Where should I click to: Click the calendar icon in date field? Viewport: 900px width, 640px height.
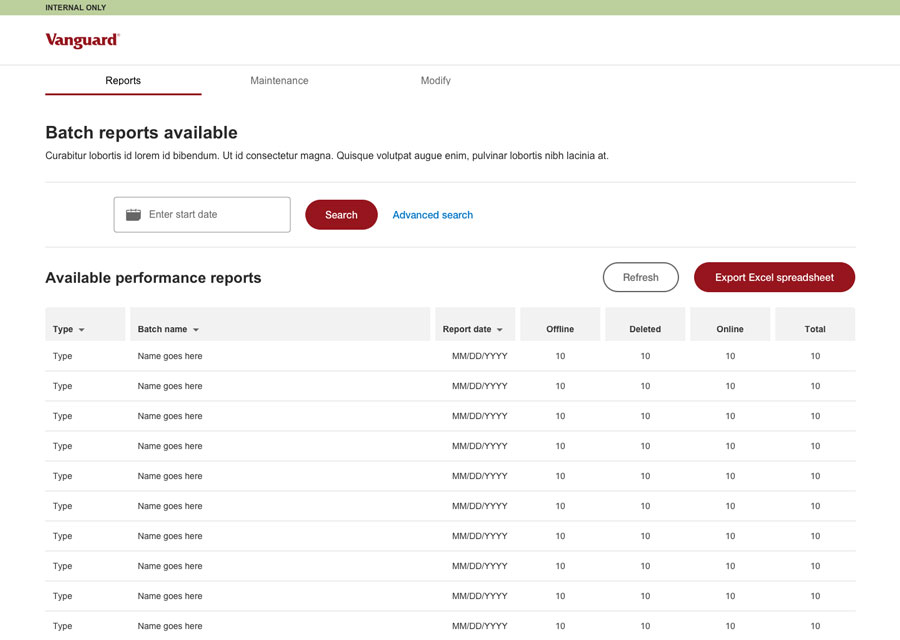133,215
